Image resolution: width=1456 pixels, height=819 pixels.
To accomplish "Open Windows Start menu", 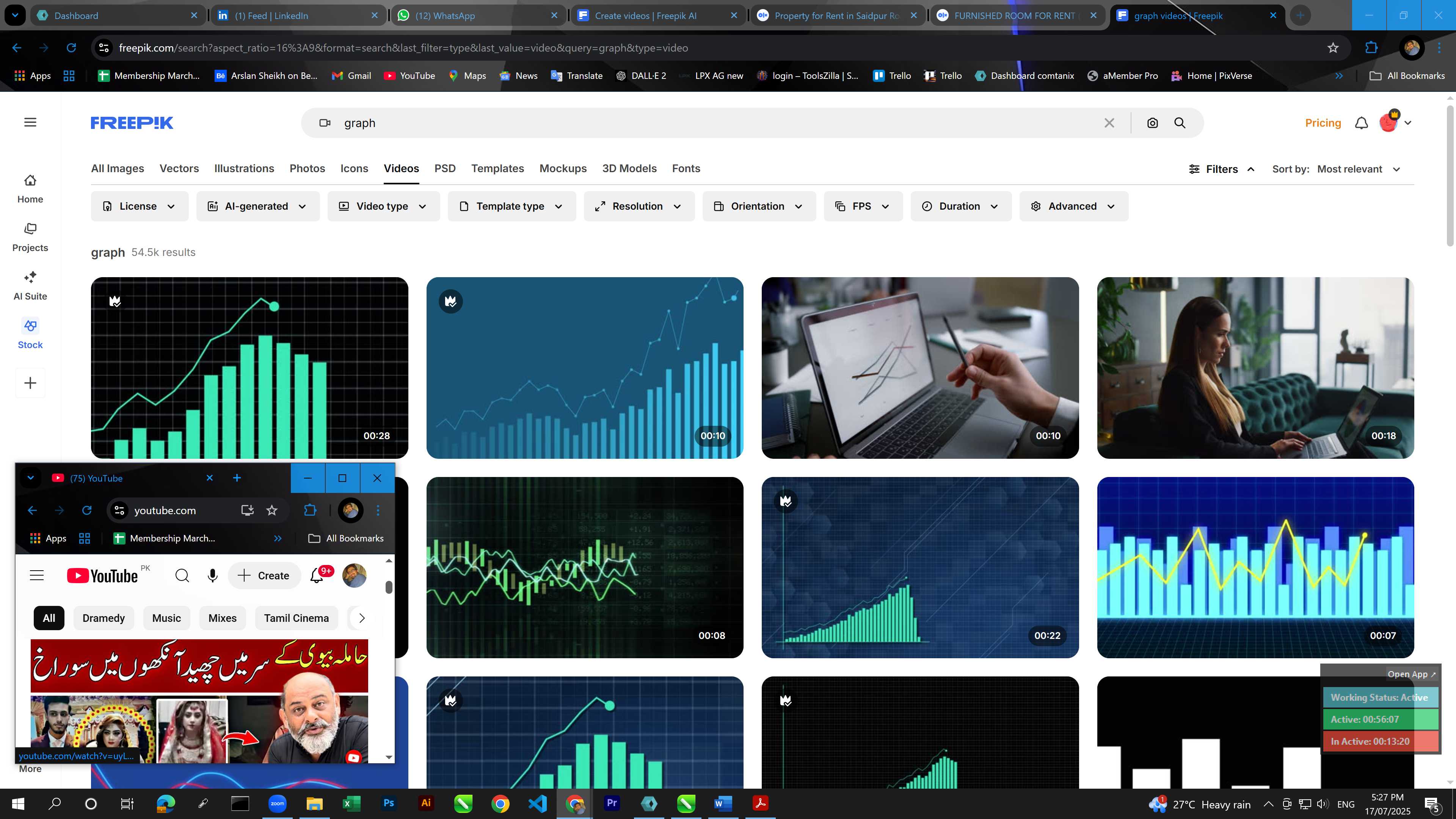I will pos(18,803).
